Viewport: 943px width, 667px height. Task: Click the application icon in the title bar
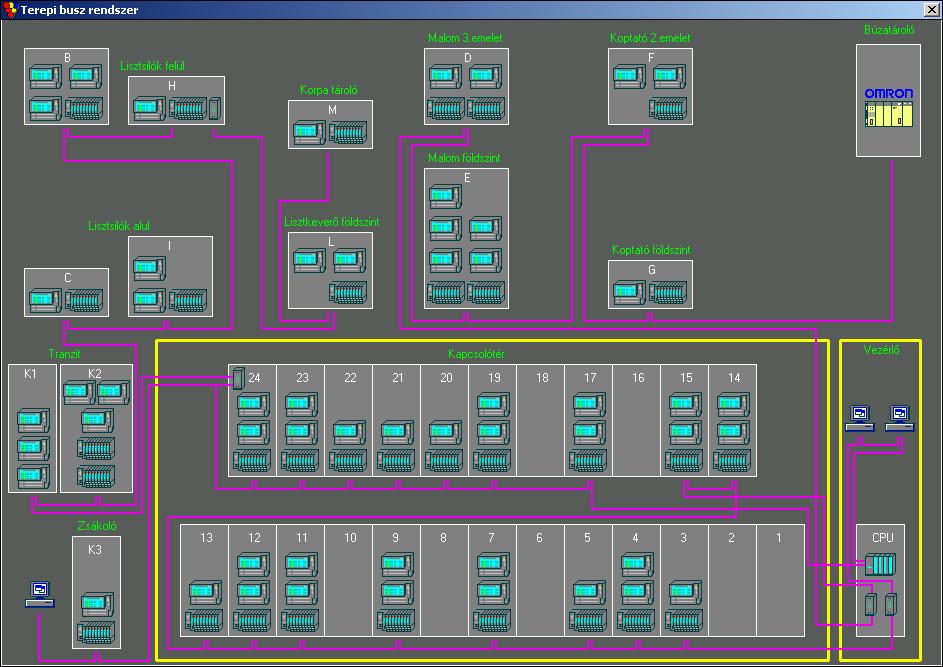[10, 10]
